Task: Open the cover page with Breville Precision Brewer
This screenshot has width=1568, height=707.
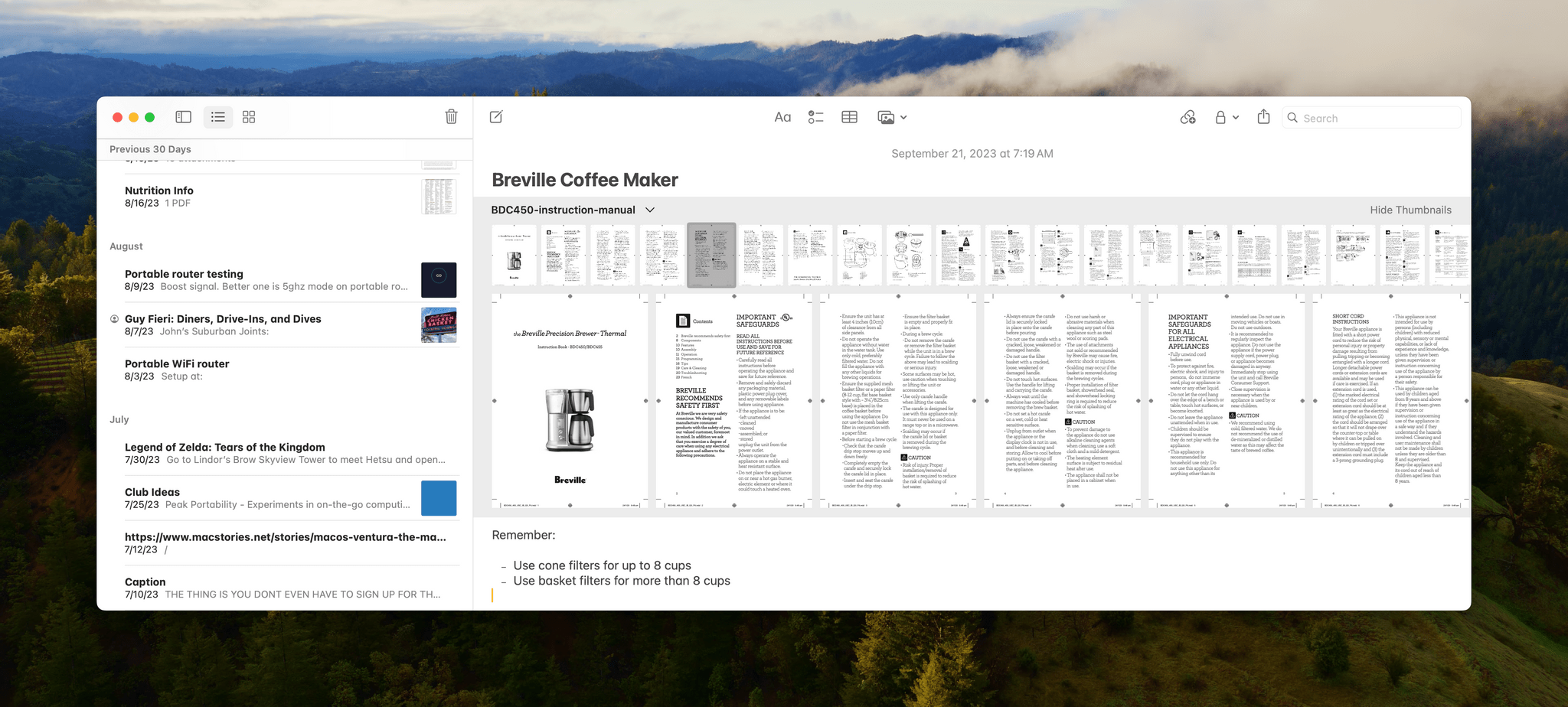Action: (570, 401)
